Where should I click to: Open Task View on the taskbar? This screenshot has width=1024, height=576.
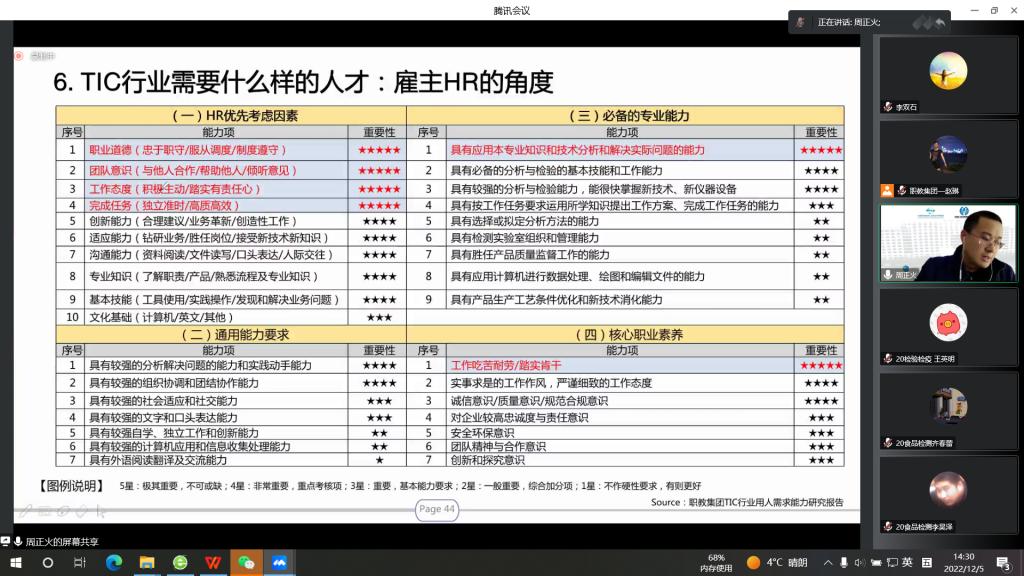pyautogui.click(x=80, y=562)
